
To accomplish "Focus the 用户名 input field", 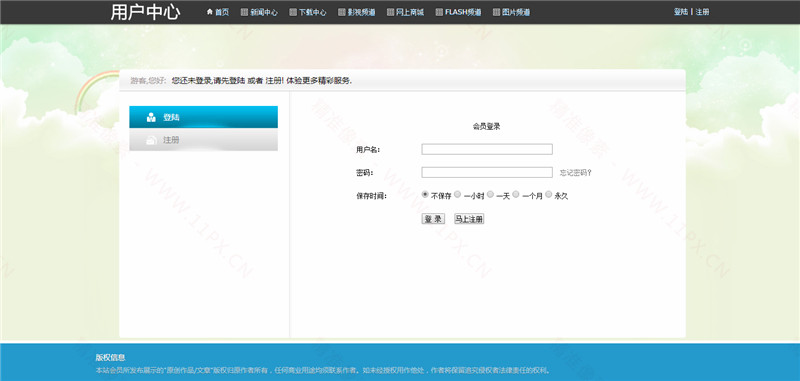I will (x=487, y=149).
